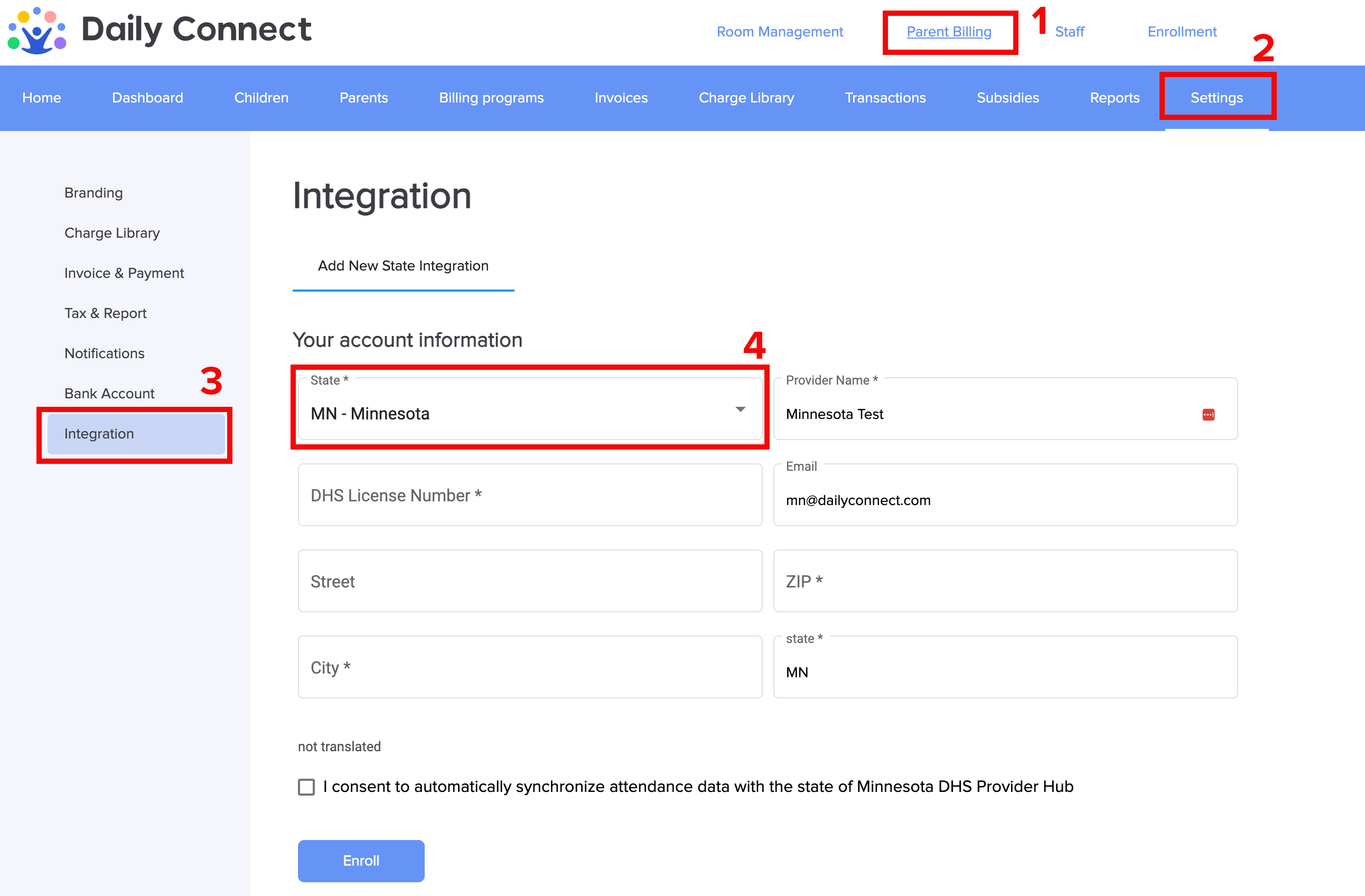Click the DHS License Number field
This screenshot has width=1365, height=896.
529,495
